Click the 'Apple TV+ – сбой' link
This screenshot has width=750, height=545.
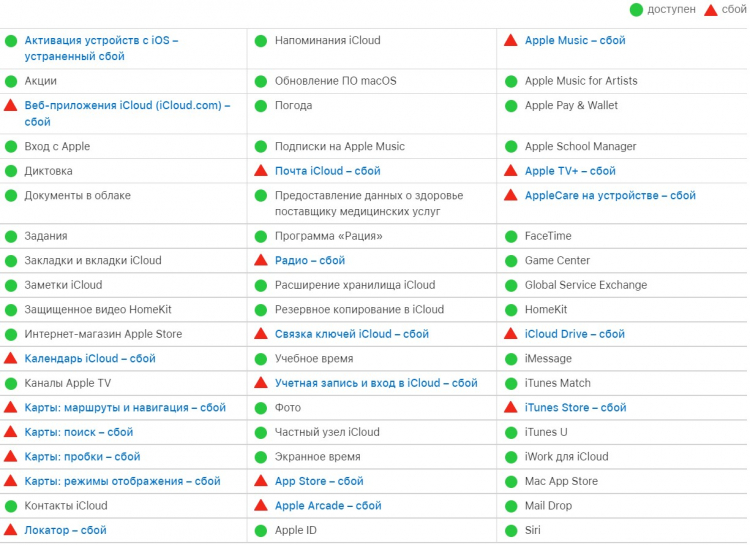pyautogui.click(x=570, y=171)
